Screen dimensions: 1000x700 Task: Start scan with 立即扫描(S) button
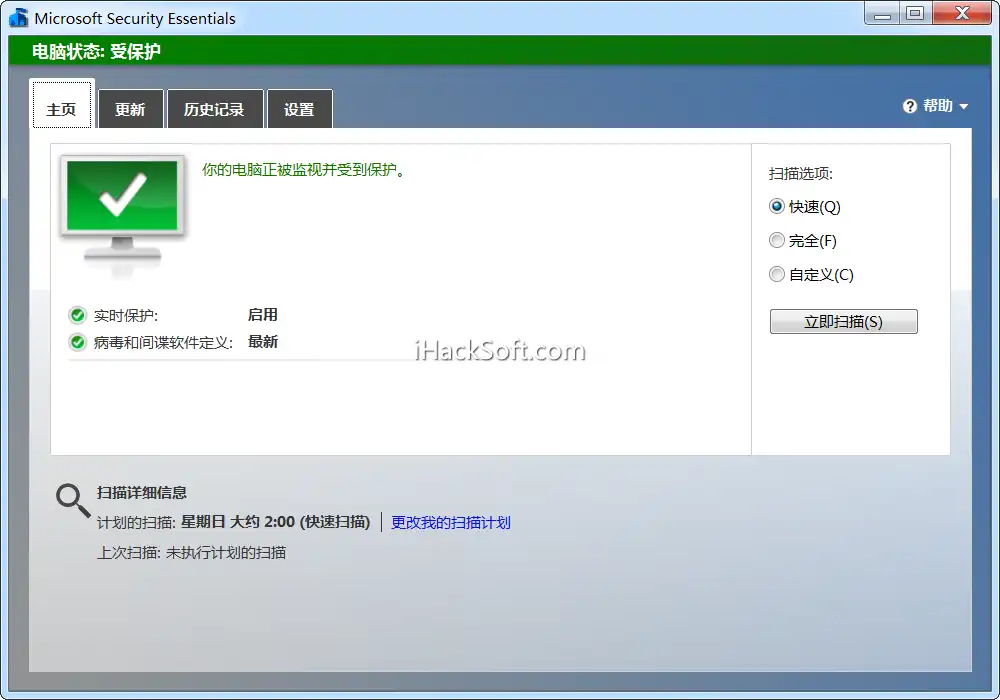(x=843, y=321)
